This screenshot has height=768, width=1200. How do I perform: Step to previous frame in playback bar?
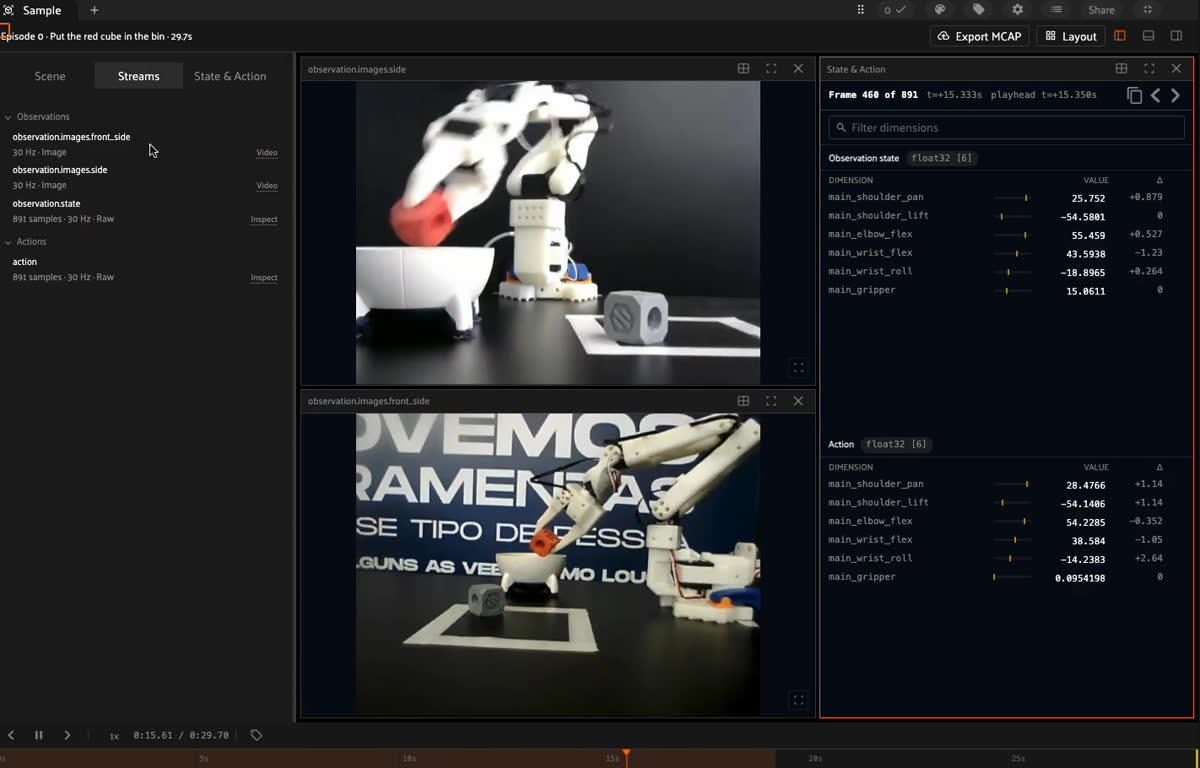tap(11, 735)
